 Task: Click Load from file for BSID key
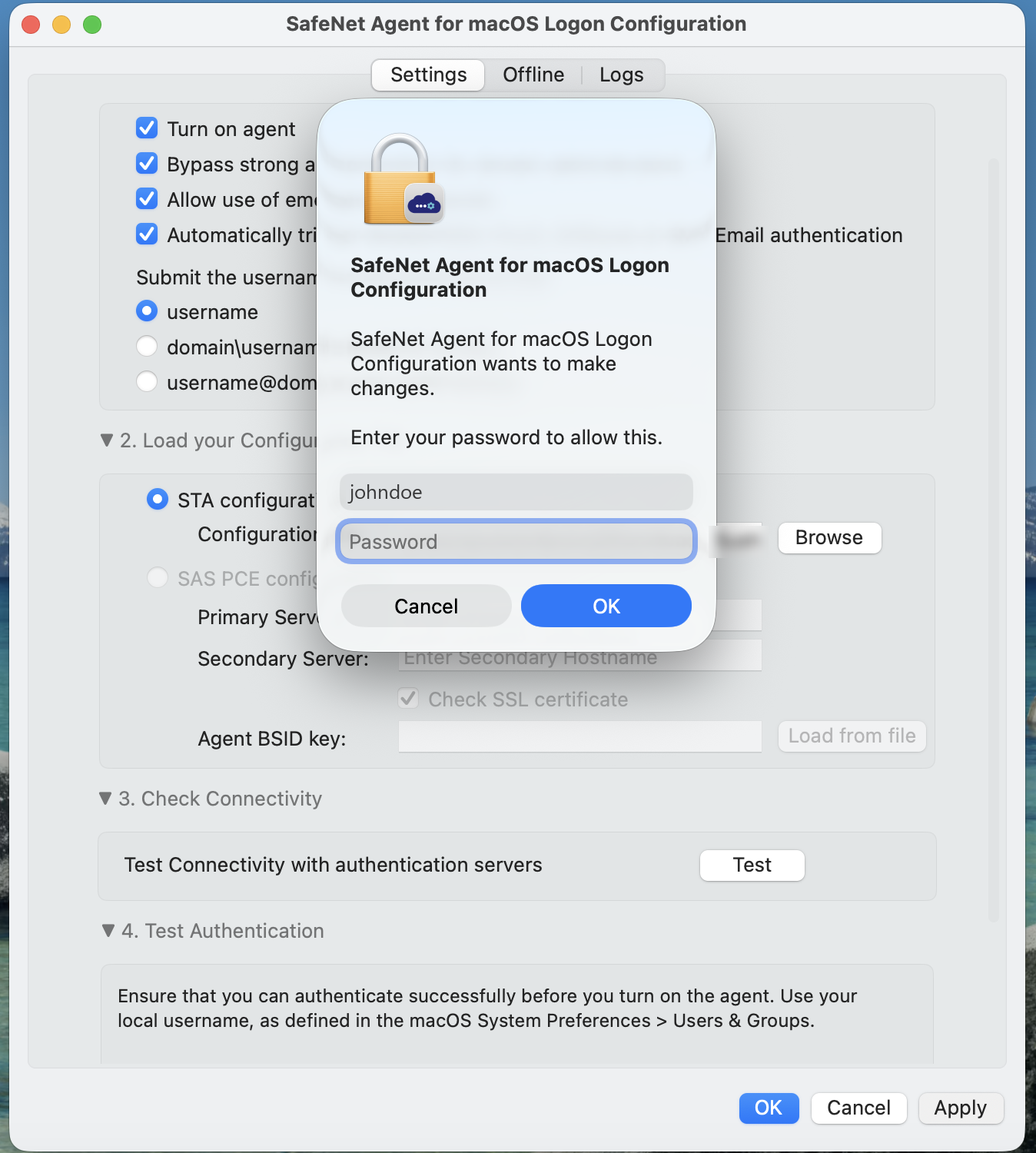852,736
